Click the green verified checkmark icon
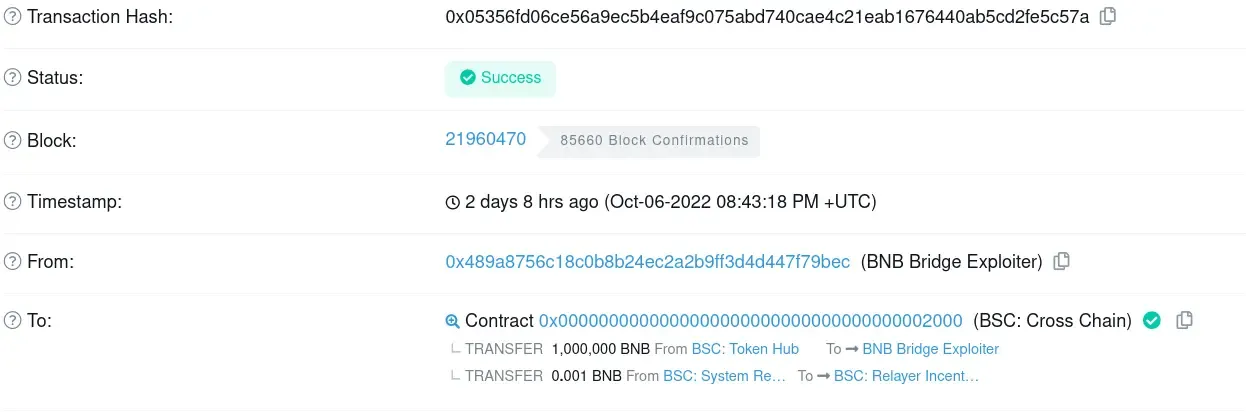Image resolution: width=1250 pixels, height=413 pixels. [x=1152, y=320]
